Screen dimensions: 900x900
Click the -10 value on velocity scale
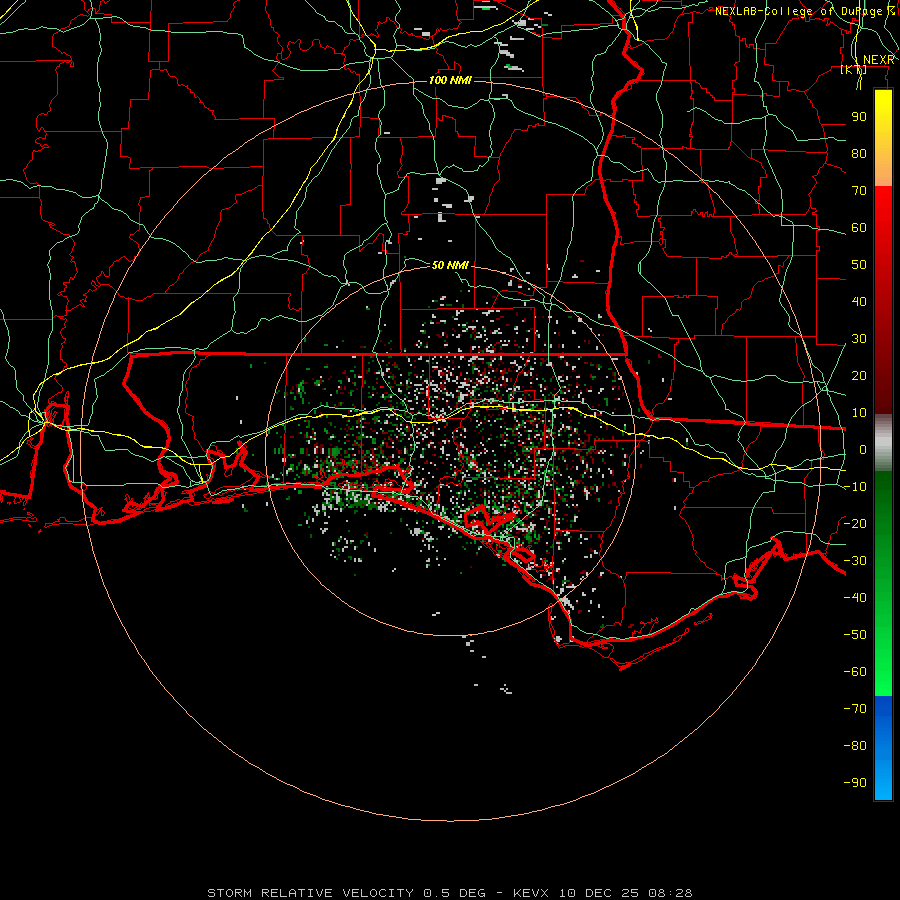(x=855, y=487)
